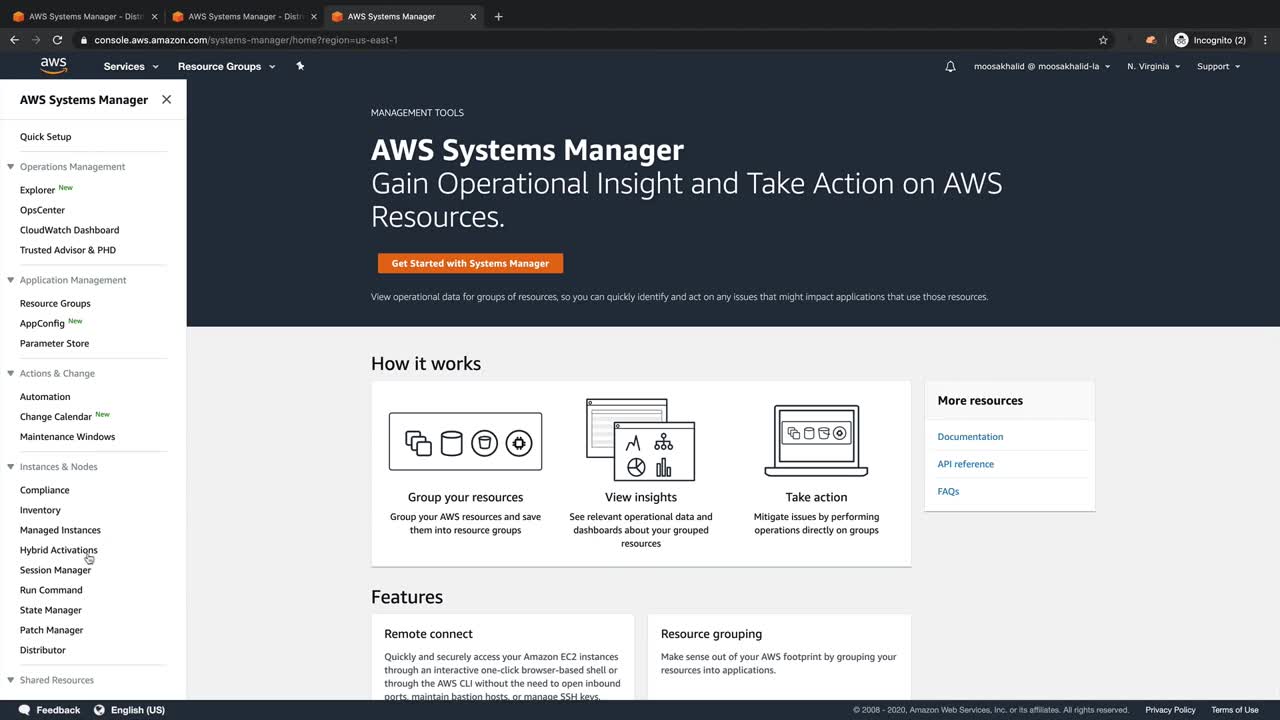This screenshot has width=1280, height=720.
Task: Open the Documentation link
Action: coord(970,437)
